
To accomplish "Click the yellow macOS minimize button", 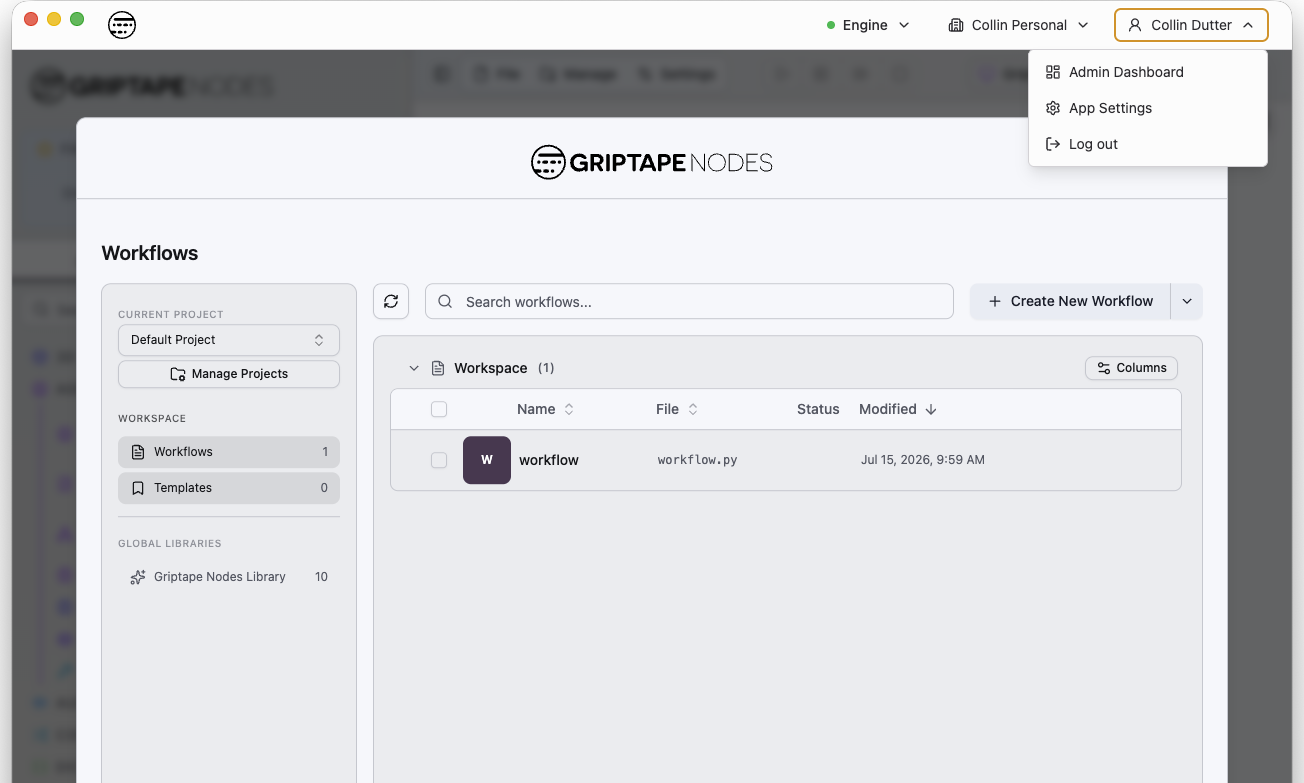I will 54,19.
